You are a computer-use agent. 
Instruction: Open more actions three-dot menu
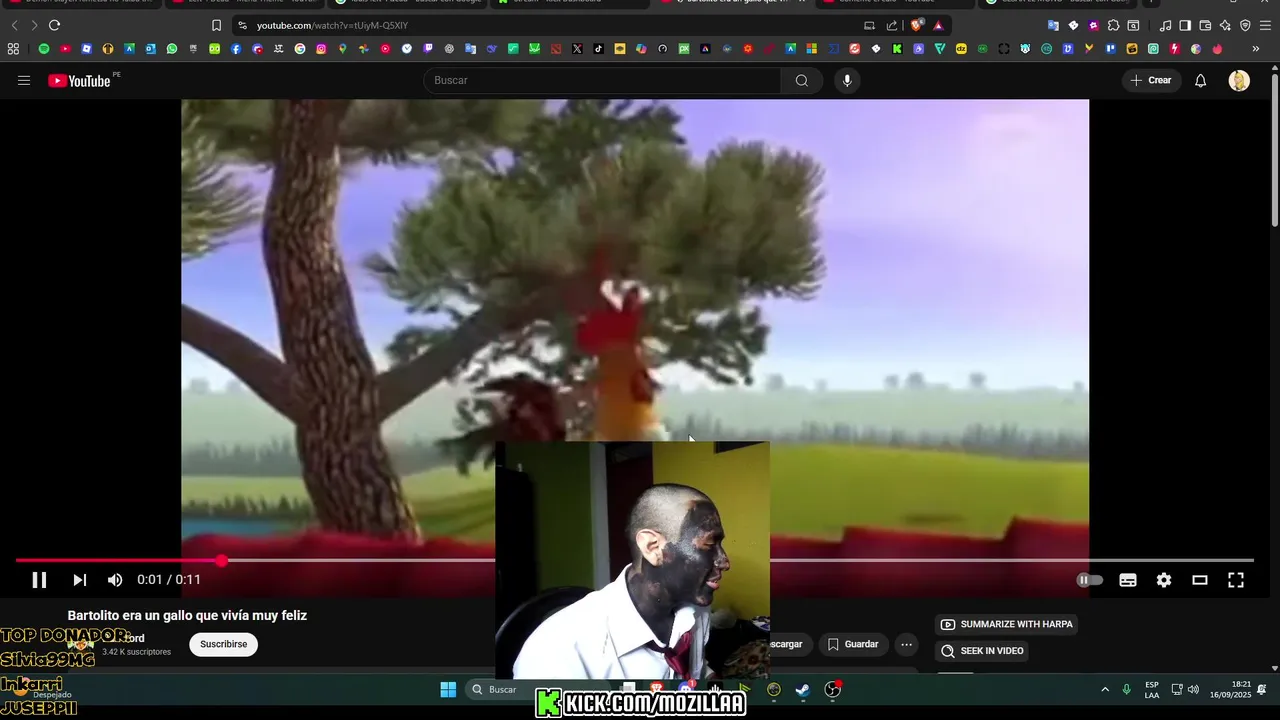point(906,645)
